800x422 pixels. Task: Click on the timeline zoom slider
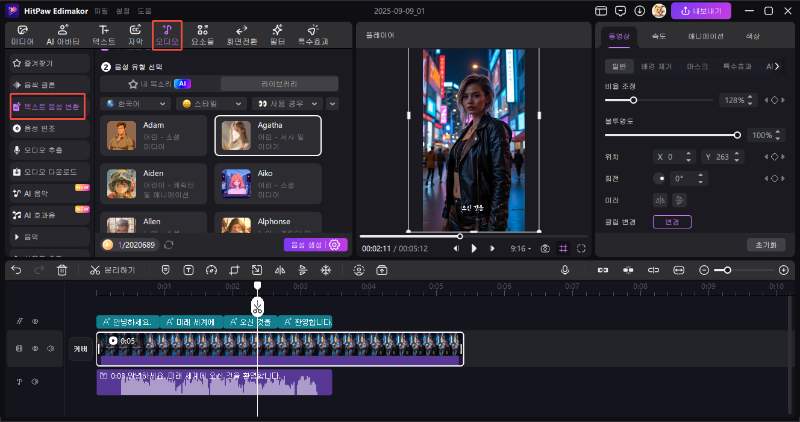[744, 270]
